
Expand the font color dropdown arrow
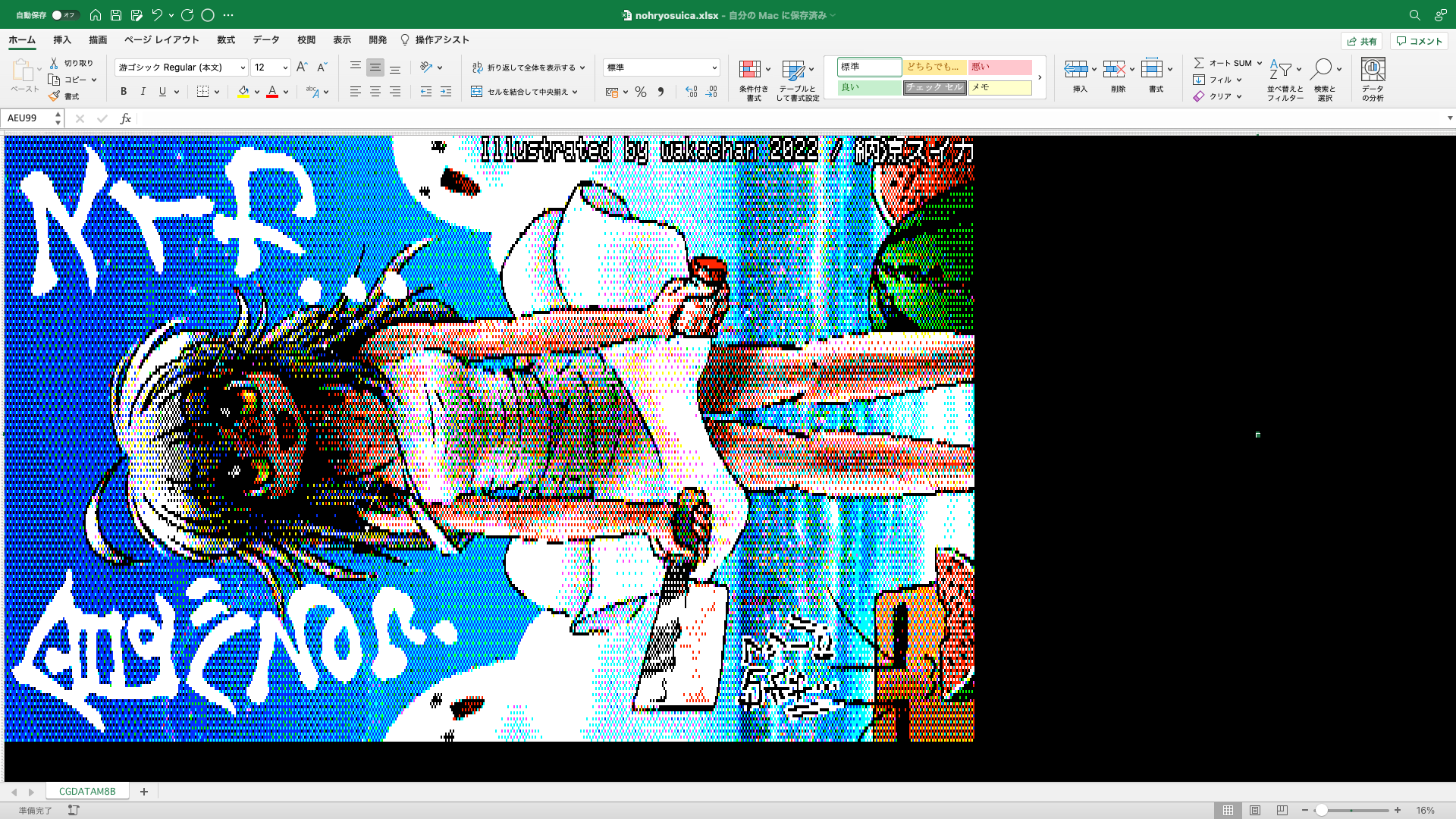click(286, 92)
